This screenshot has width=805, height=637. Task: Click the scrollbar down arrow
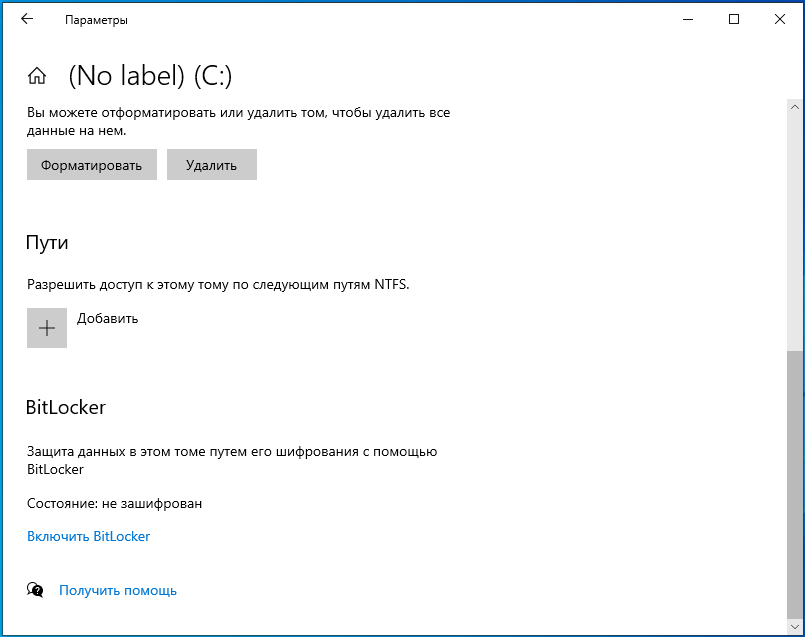(795, 627)
